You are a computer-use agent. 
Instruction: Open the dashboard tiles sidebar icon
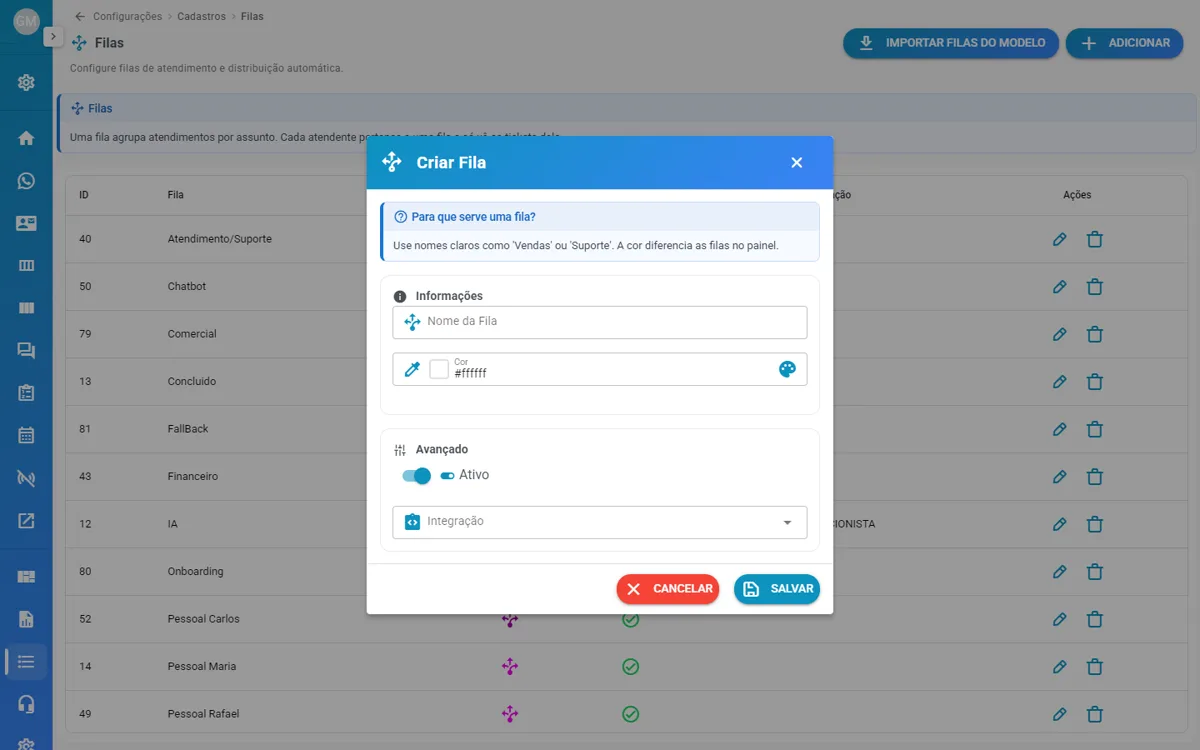(x=26, y=576)
